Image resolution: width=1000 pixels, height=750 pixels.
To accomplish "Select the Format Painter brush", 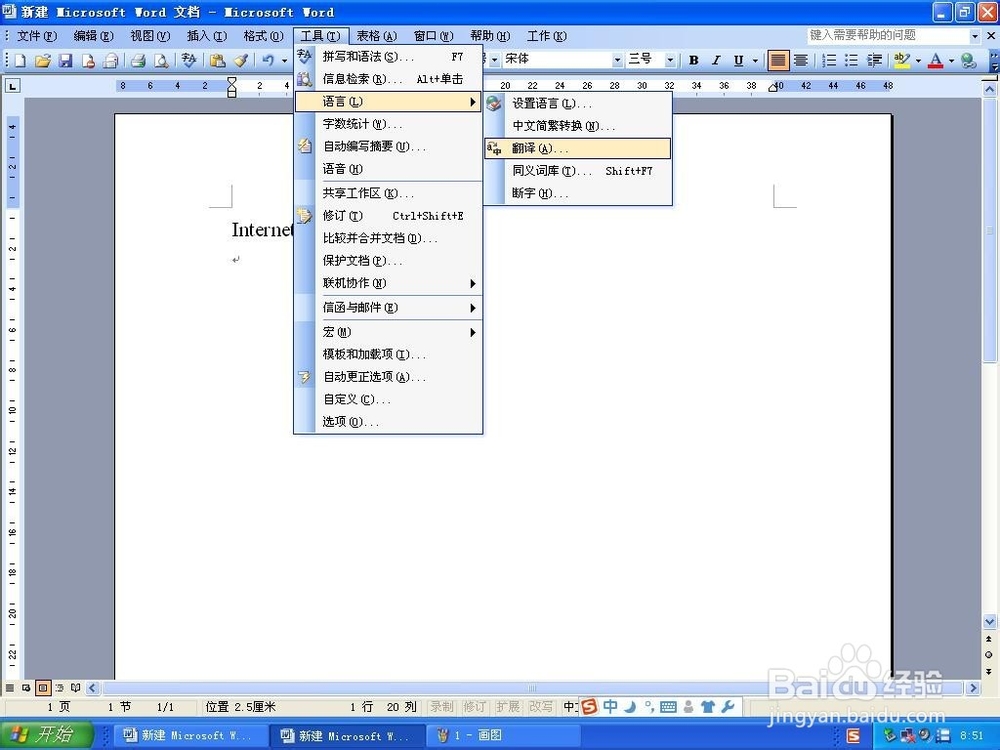I will 240,61.
